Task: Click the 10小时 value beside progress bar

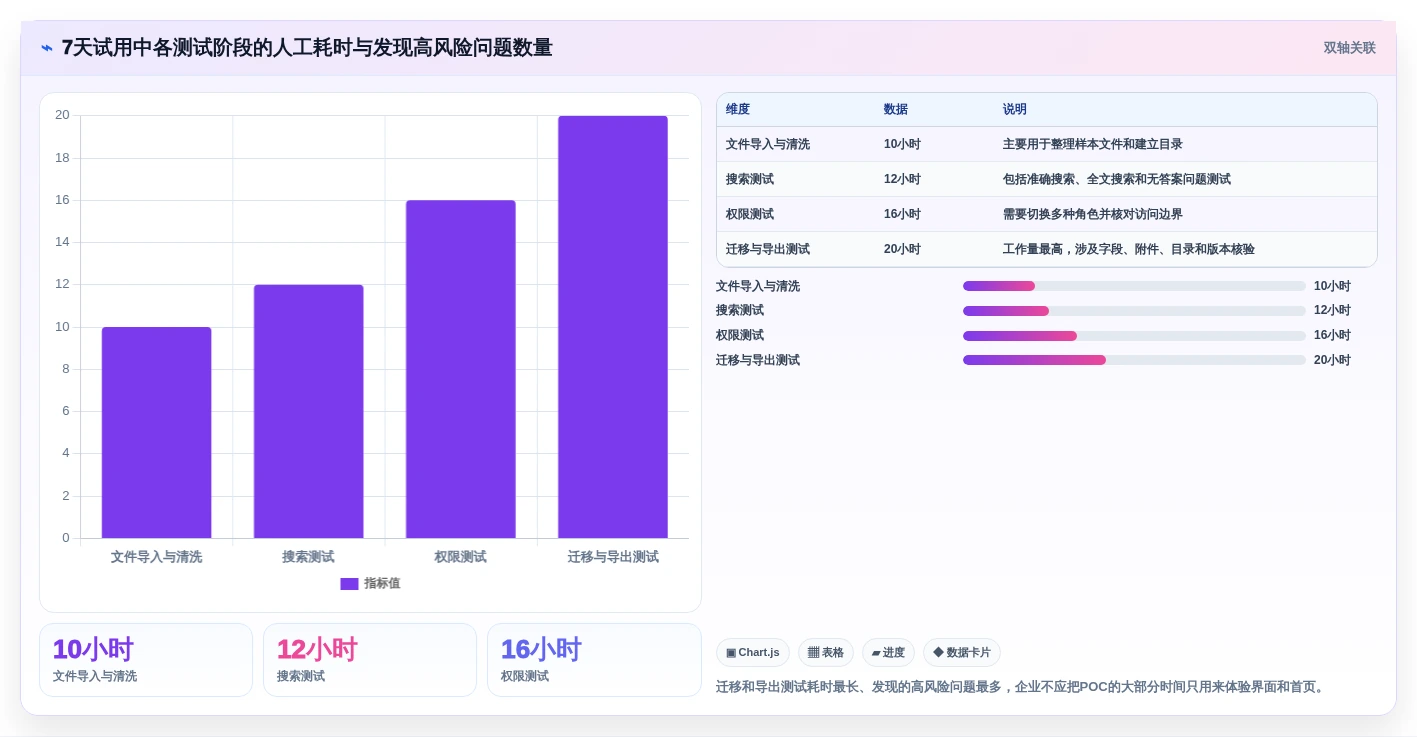Action: coord(1332,286)
